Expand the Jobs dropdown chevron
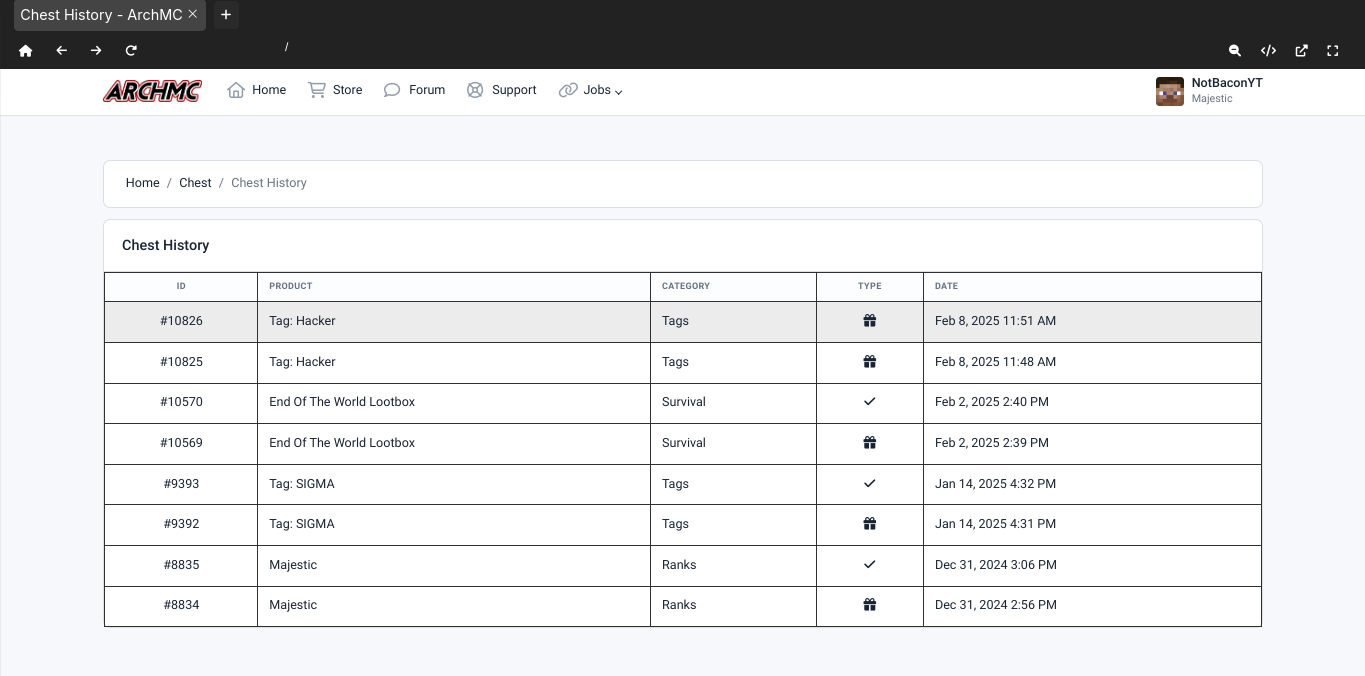This screenshot has height=676, width=1365. (x=618, y=91)
